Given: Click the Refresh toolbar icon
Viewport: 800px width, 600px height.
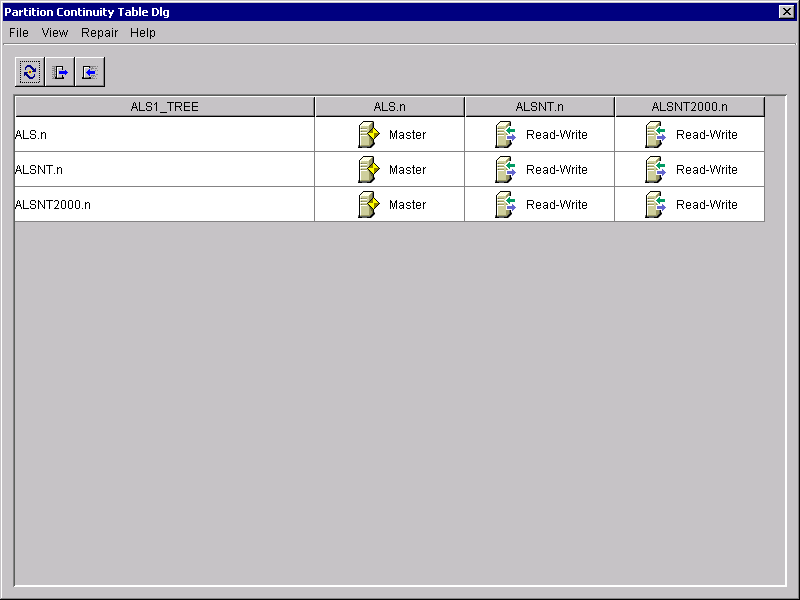Looking at the screenshot, I should point(30,72).
